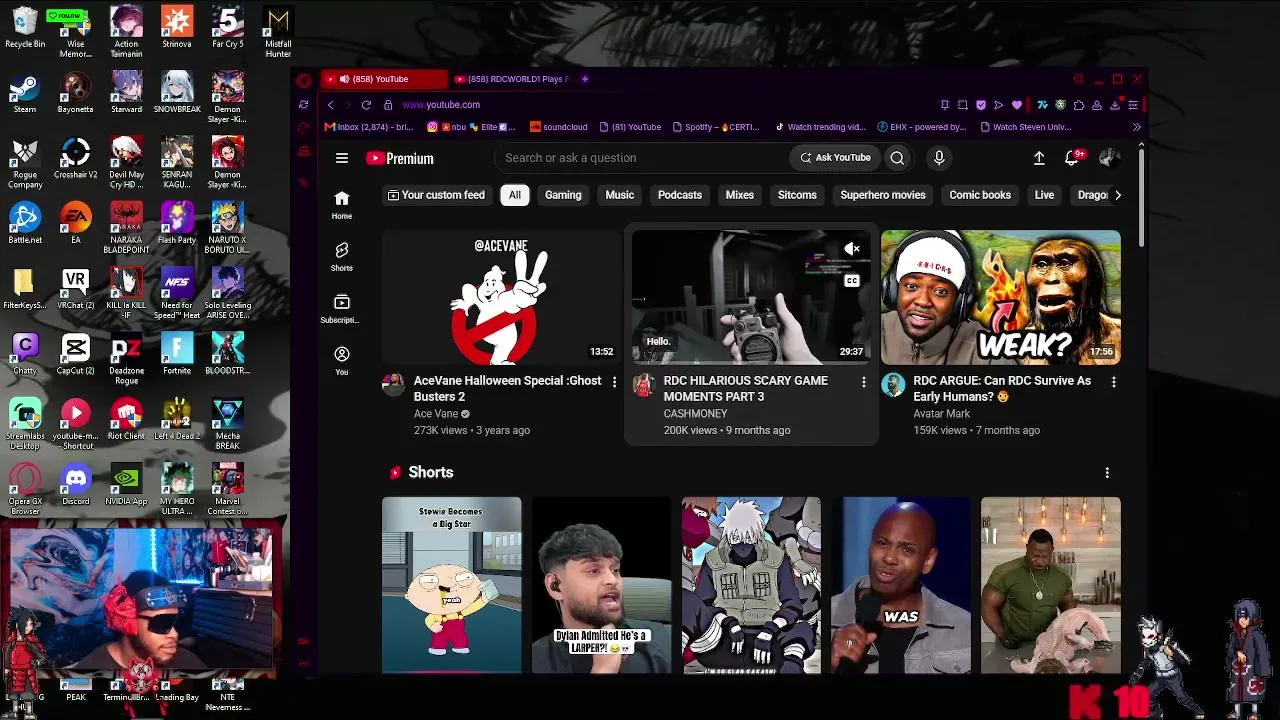Click the browser address bar URL
The width and height of the screenshot is (1280, 720).
tap(441, 105)
